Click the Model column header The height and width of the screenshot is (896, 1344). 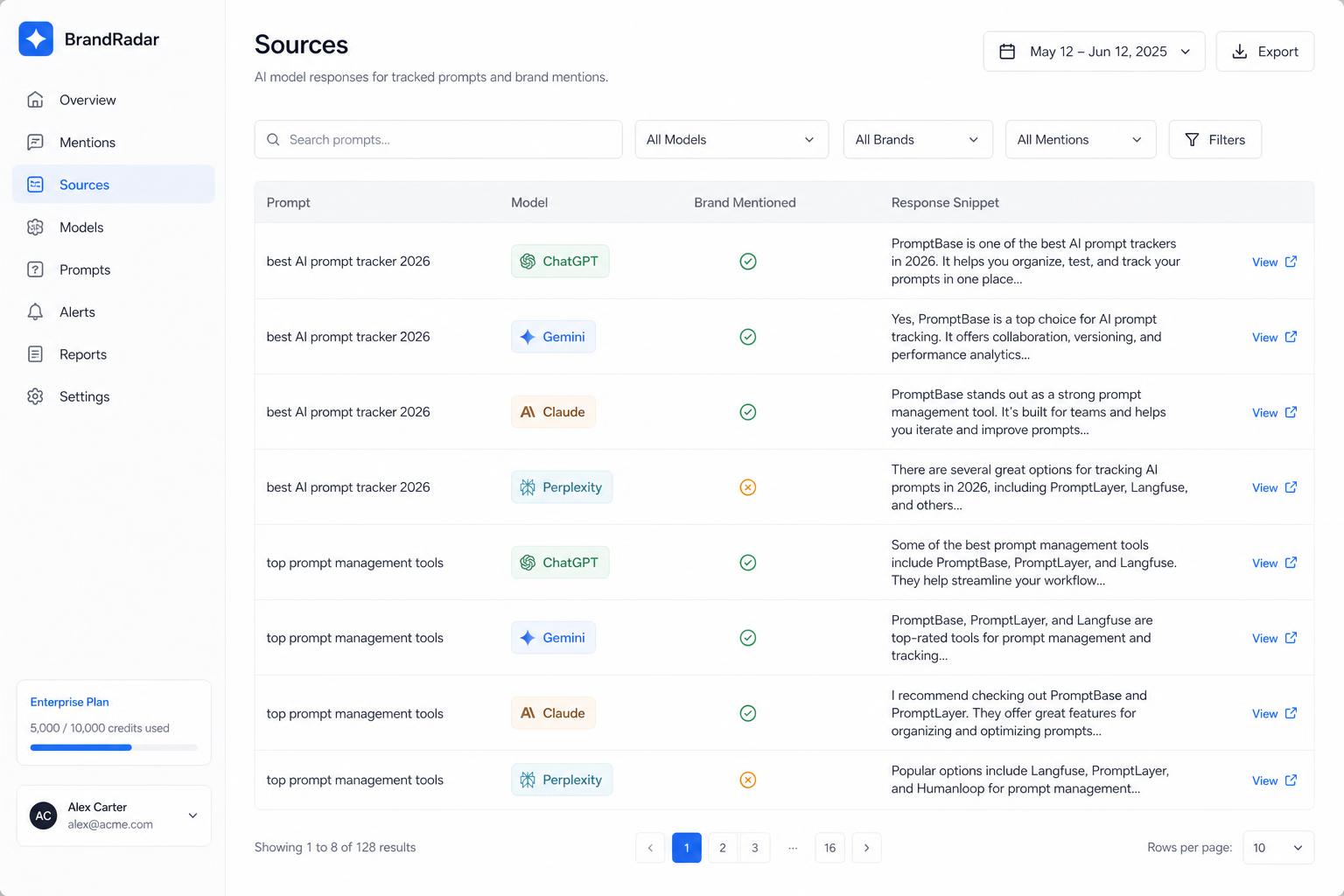(x=529, y=202)
